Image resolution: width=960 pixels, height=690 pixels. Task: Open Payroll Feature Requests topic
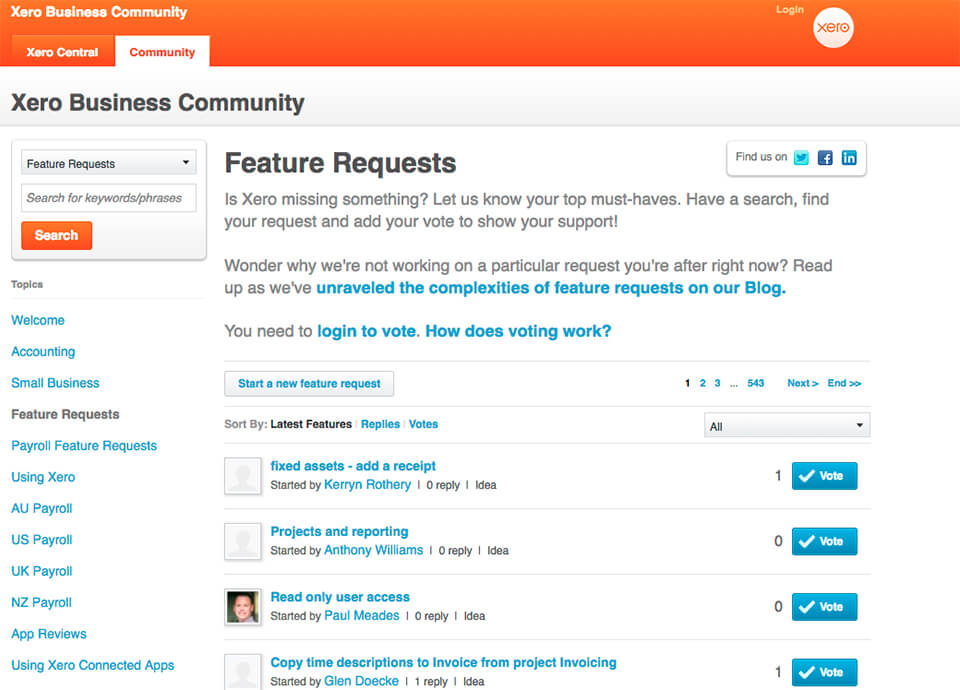pyautogui.click(x=84, y=446)
